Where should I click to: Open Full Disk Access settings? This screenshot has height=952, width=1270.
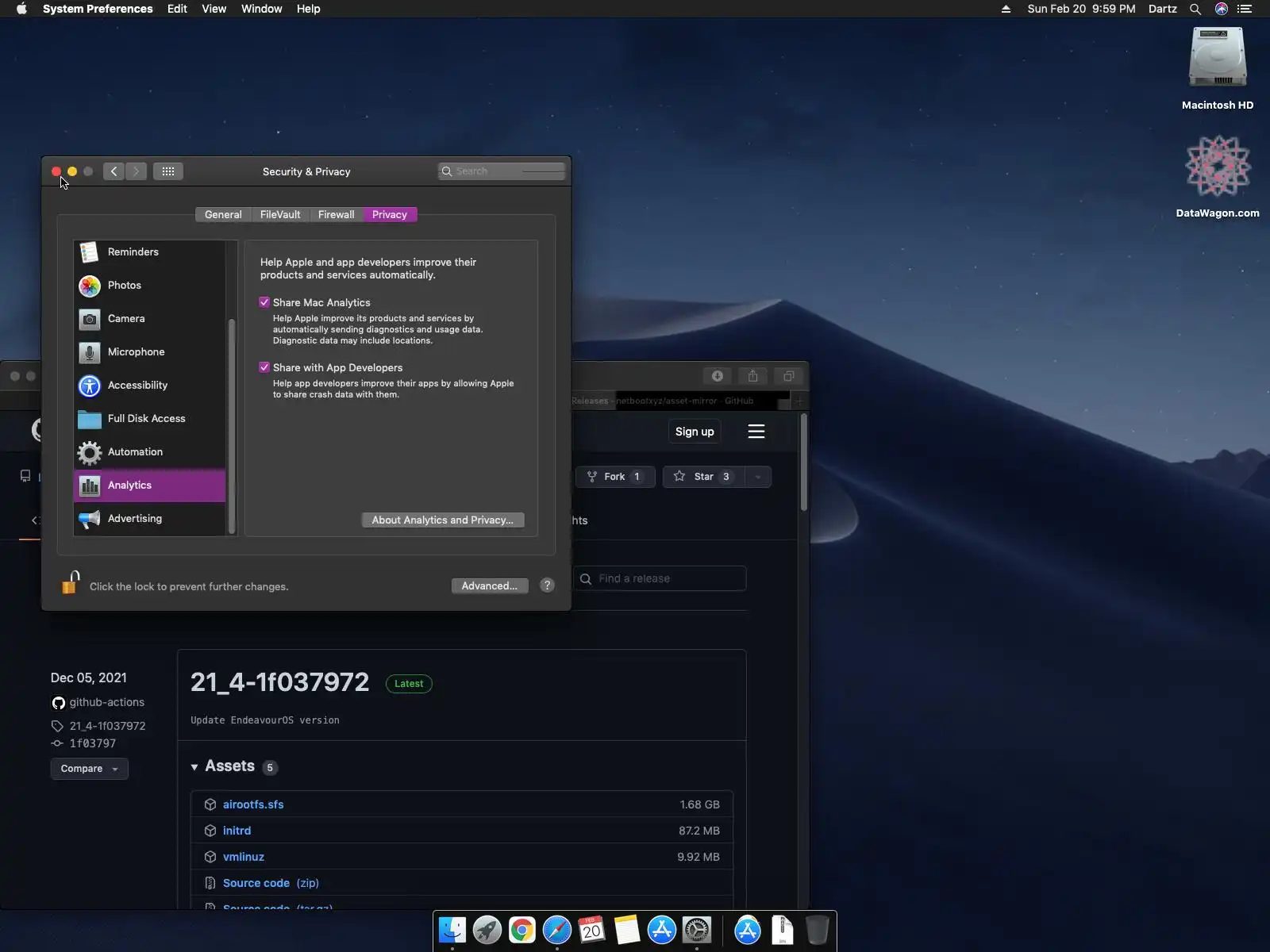(149, 419)
